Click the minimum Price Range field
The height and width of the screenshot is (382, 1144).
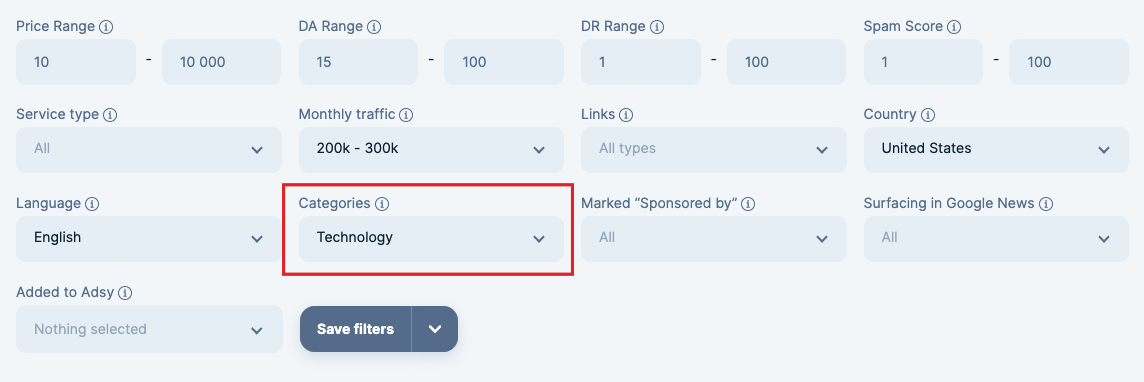tap(76, 62)
